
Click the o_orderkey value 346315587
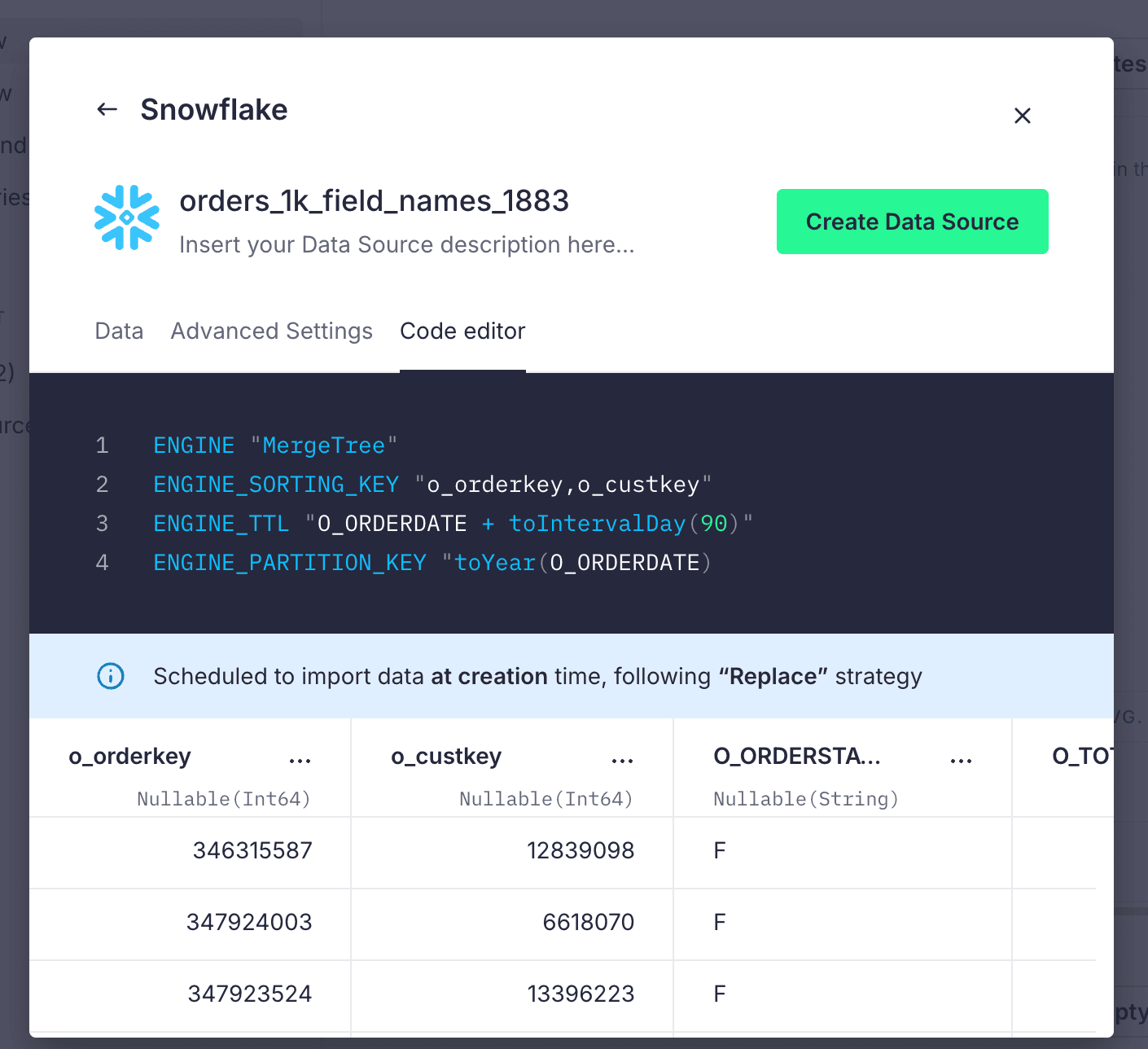pos(252,850)
